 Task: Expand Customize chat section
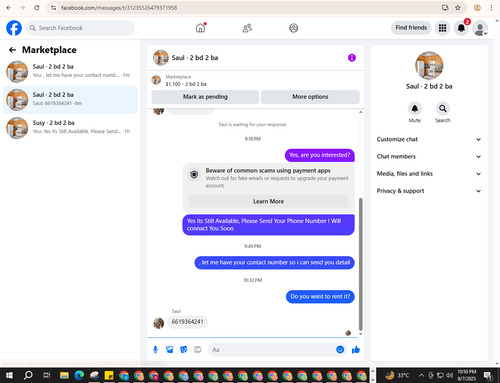pos(429,139)
